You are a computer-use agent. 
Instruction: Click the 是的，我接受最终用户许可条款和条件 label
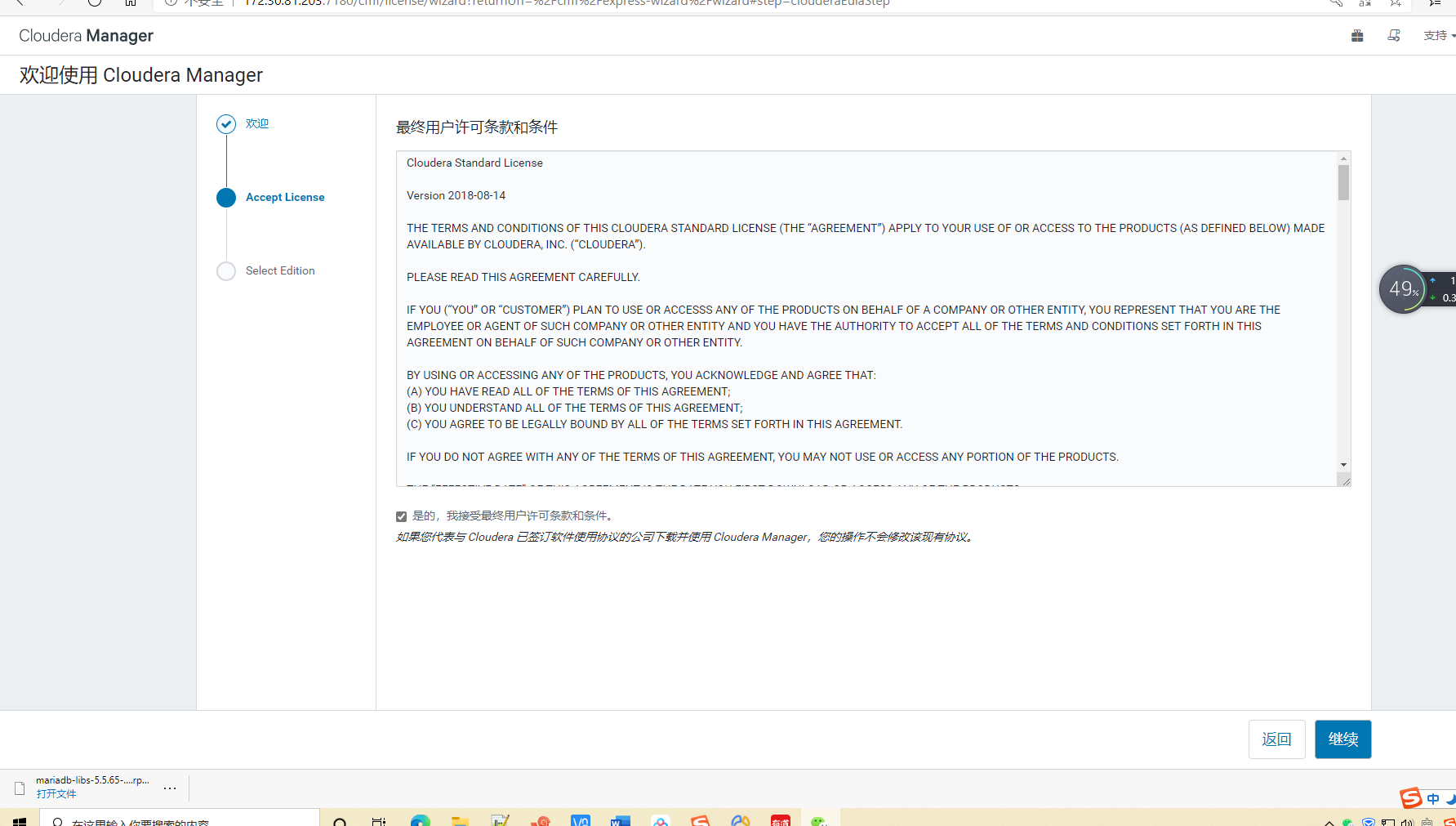513,516
